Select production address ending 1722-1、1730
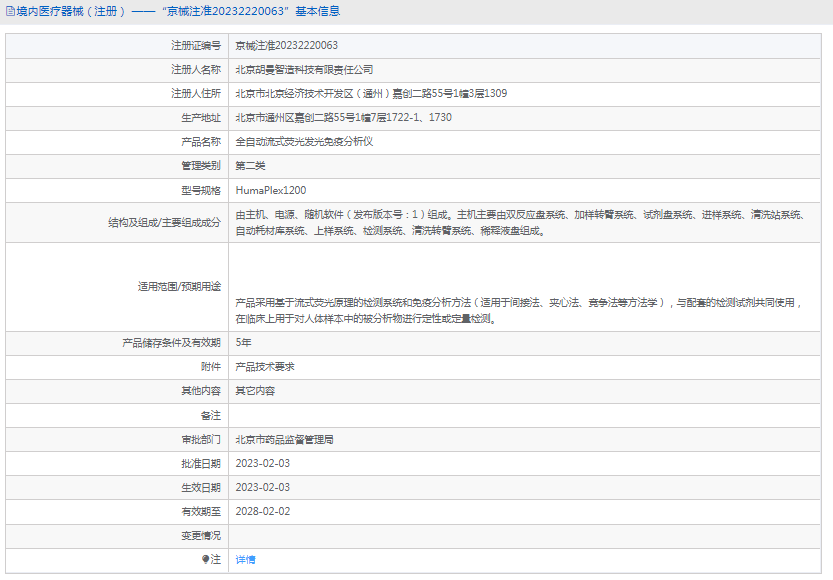833x580 pixels. click(343, 117)
